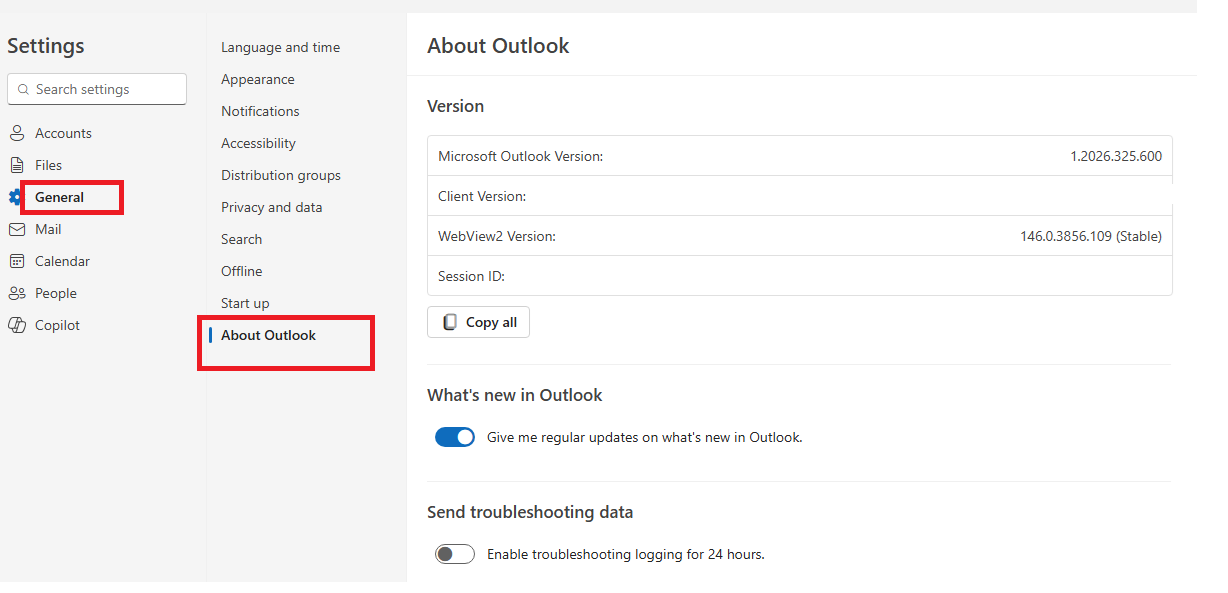The height and width of the screenshot is (593, 1228).
Task: Select Privacy and data option
Action: click(x=271, y=207)
